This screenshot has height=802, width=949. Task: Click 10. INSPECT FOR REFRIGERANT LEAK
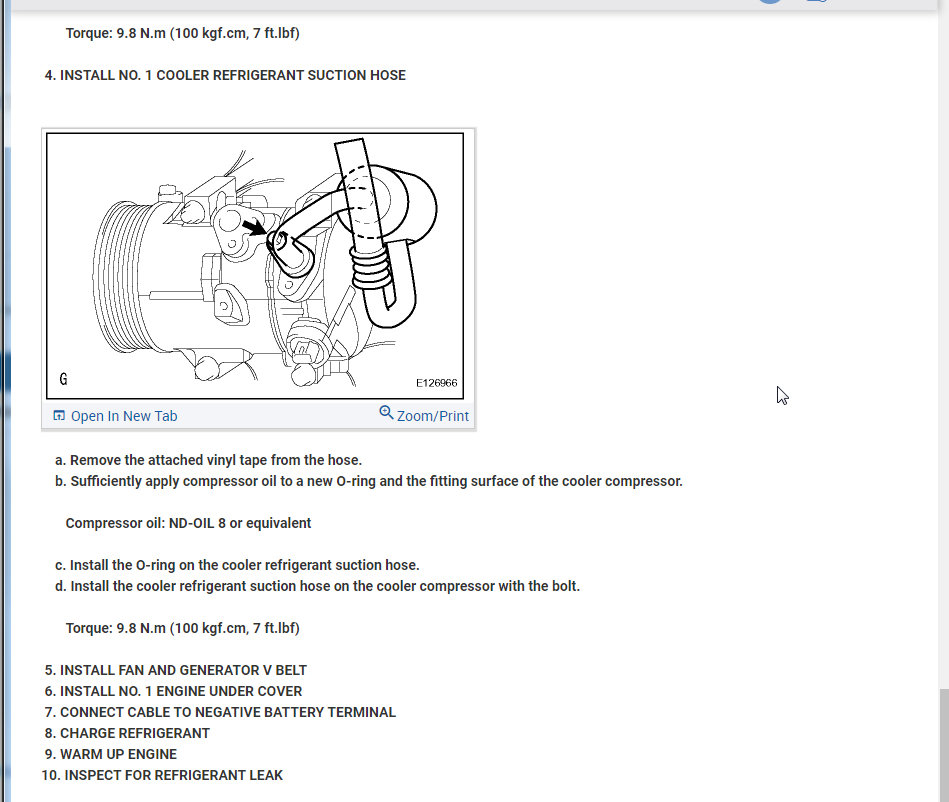pyautogui.click(x=162, y=775)
